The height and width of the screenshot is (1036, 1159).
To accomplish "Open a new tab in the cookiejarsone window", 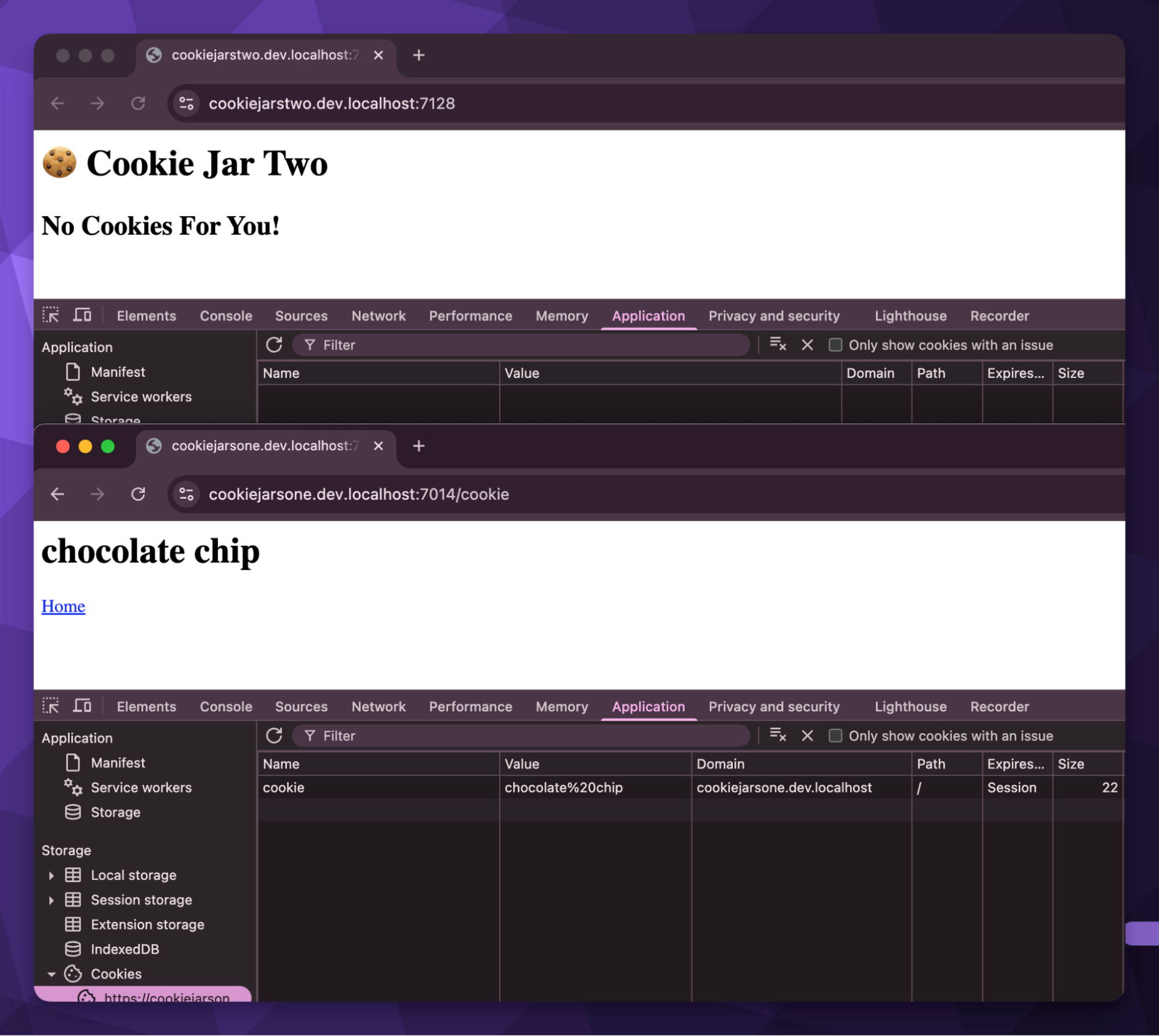I will pos(419,446).
